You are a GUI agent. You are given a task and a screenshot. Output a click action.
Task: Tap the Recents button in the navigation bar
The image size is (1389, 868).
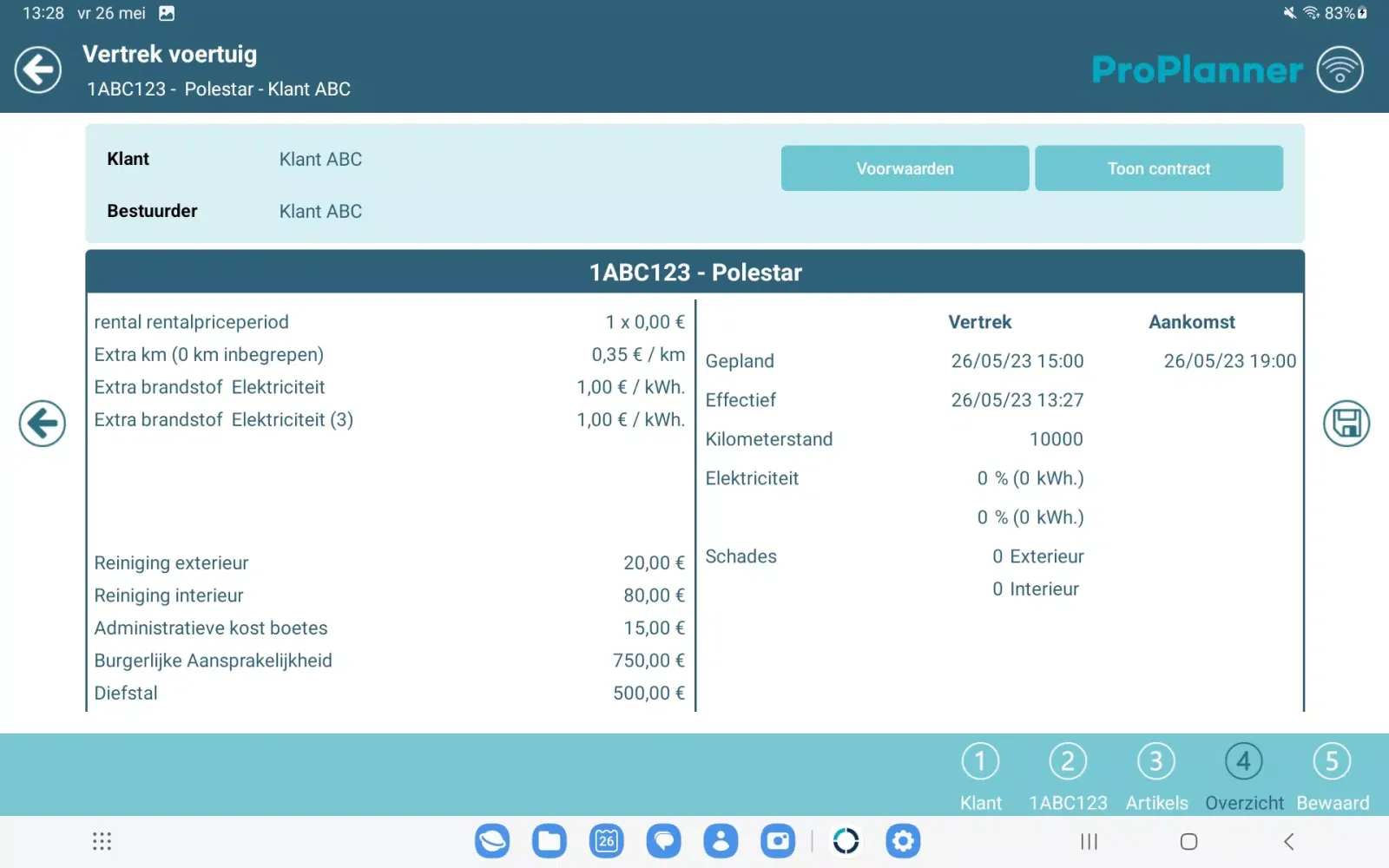[1088, 840]
